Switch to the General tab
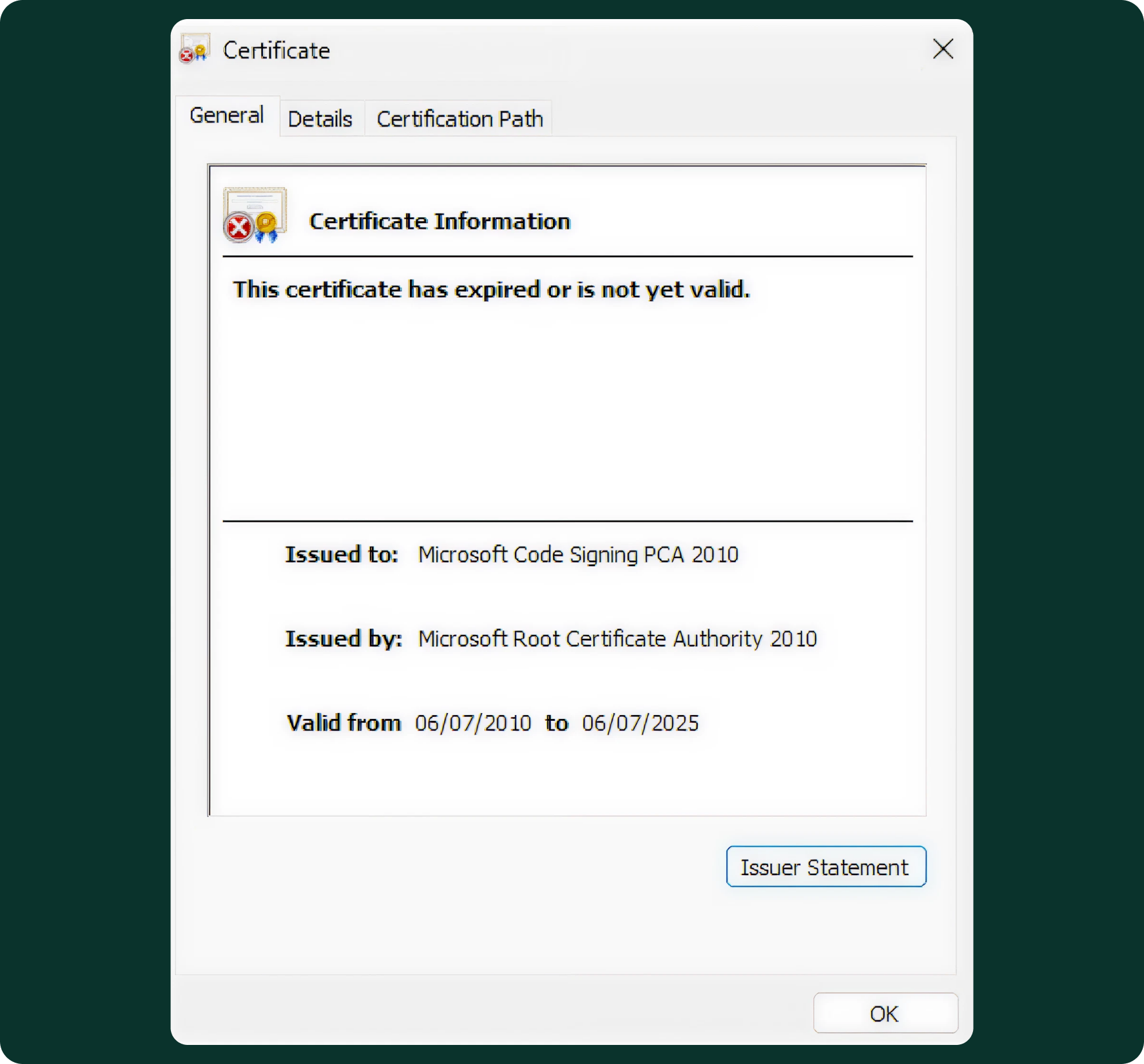 227,116
